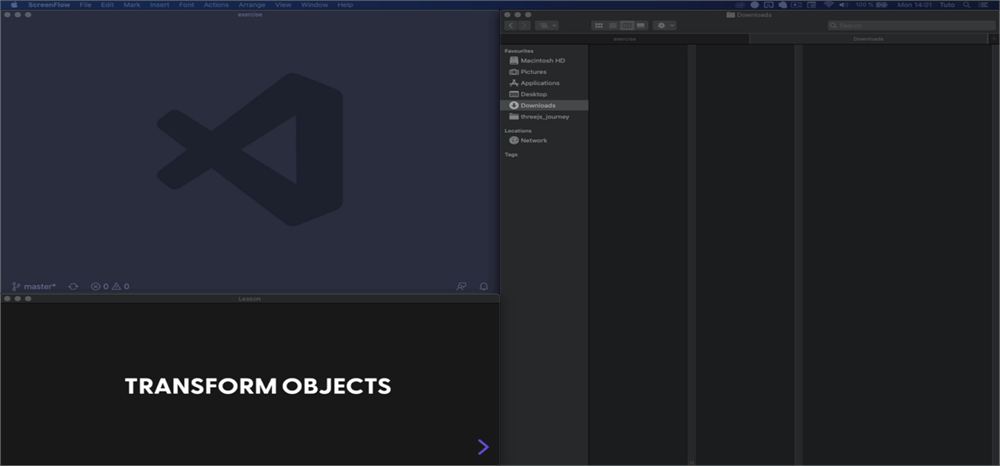Click the Pictures camera icon

pos(514,72)
